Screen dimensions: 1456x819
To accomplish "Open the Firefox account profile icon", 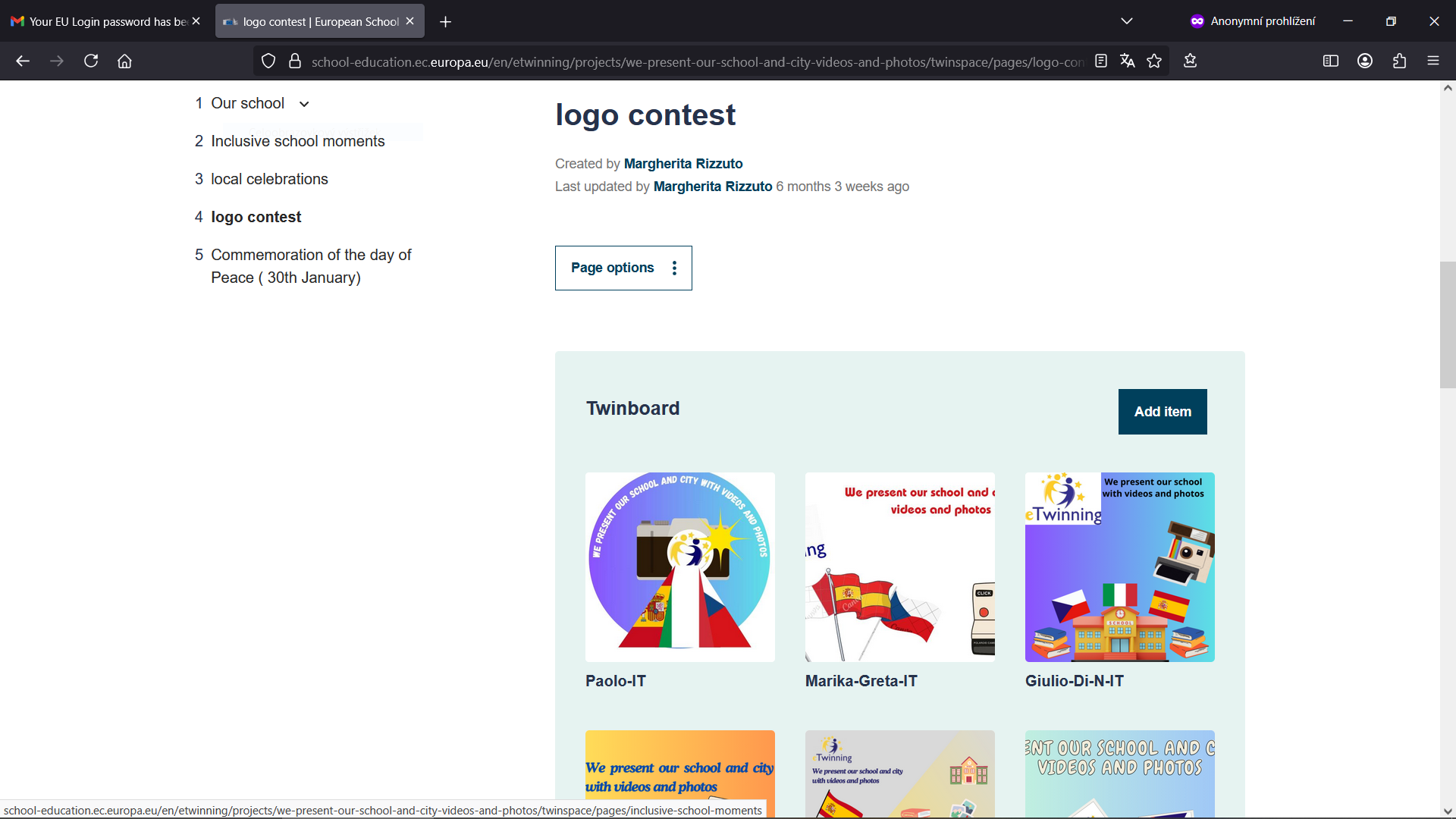I will 1365,61.
